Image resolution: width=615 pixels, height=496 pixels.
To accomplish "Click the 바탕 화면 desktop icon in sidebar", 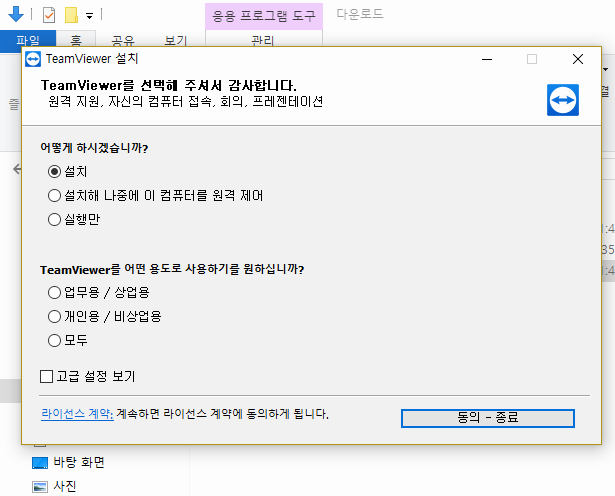I will 40,463.
